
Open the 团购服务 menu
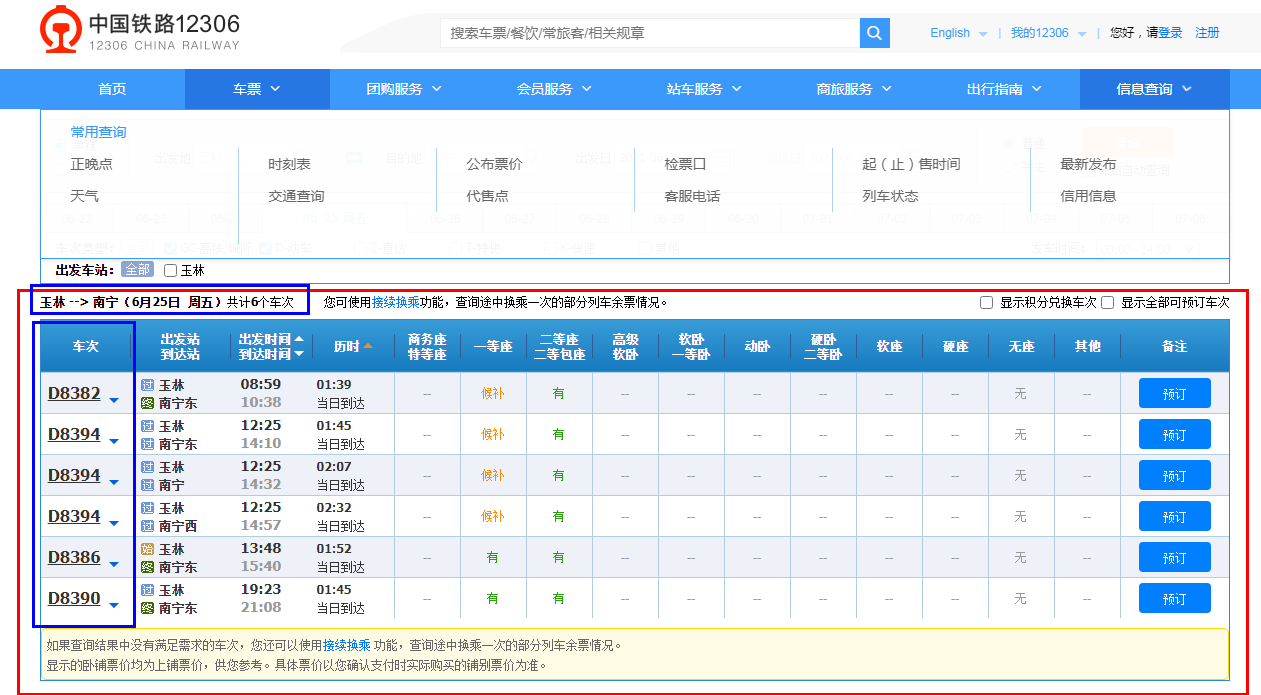click(x=404, y=89)
